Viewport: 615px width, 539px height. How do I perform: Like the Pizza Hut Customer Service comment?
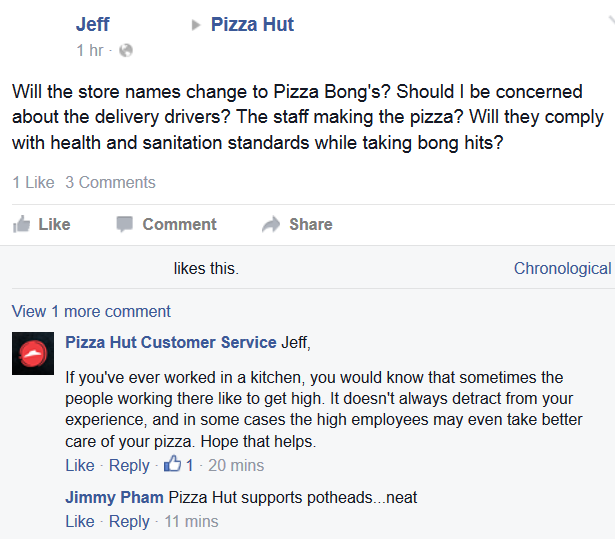coord(80,466)
